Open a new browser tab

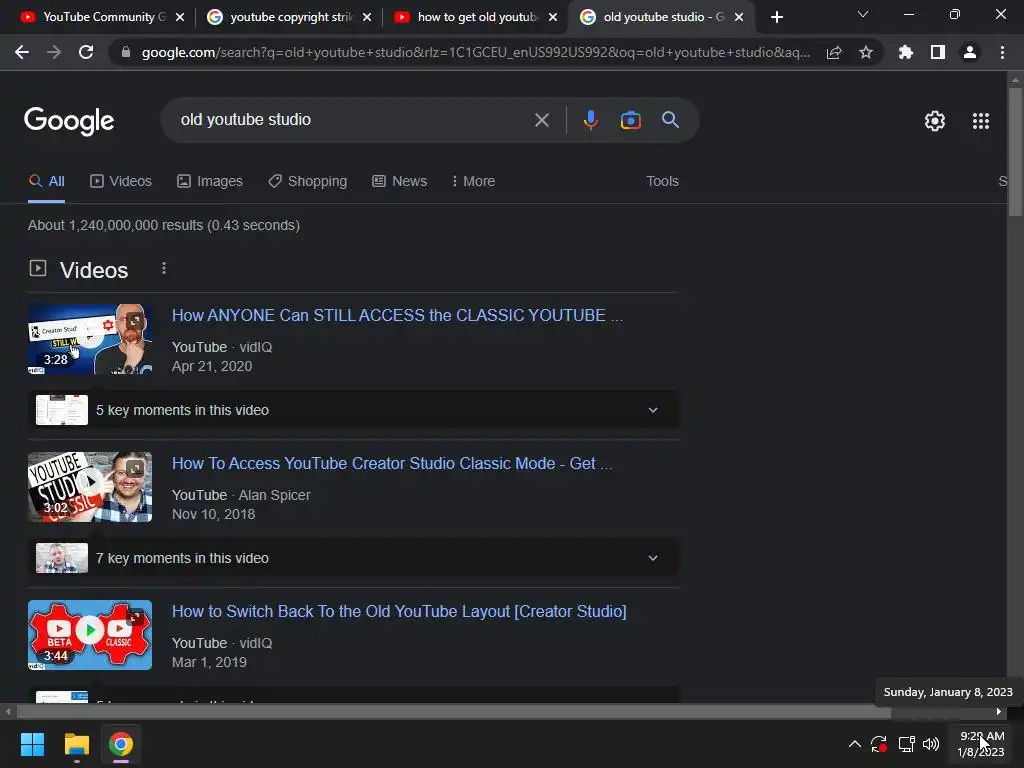pyautogui.click(x=776, y=17)
